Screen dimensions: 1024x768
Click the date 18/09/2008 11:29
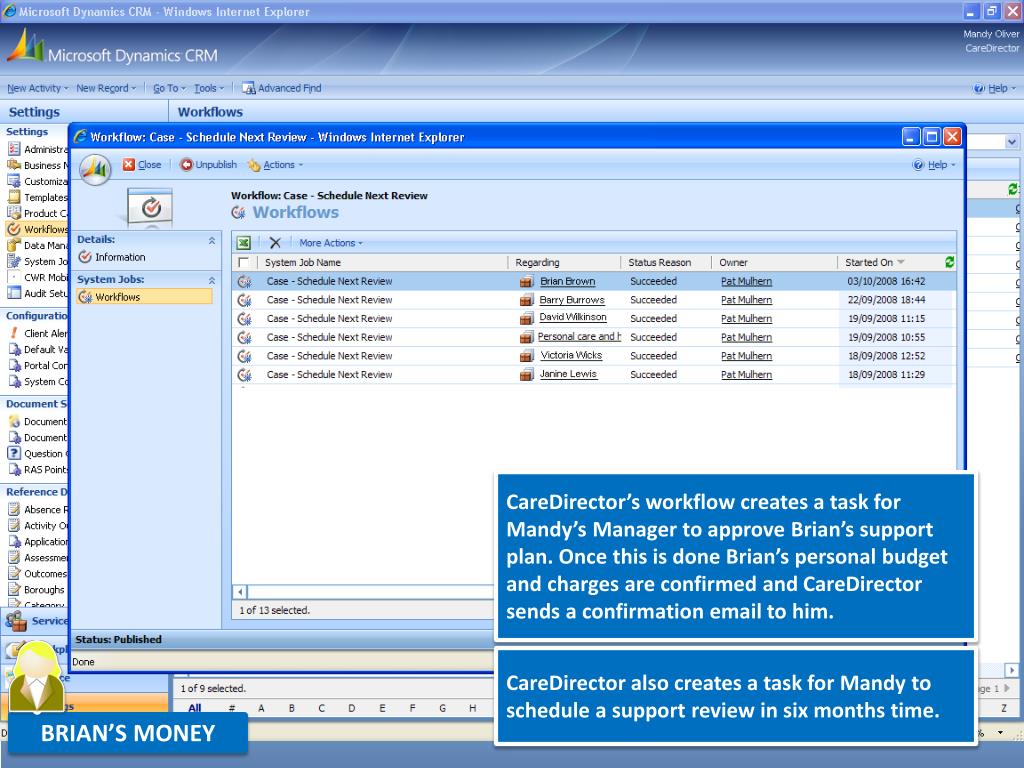coord(886,375)
